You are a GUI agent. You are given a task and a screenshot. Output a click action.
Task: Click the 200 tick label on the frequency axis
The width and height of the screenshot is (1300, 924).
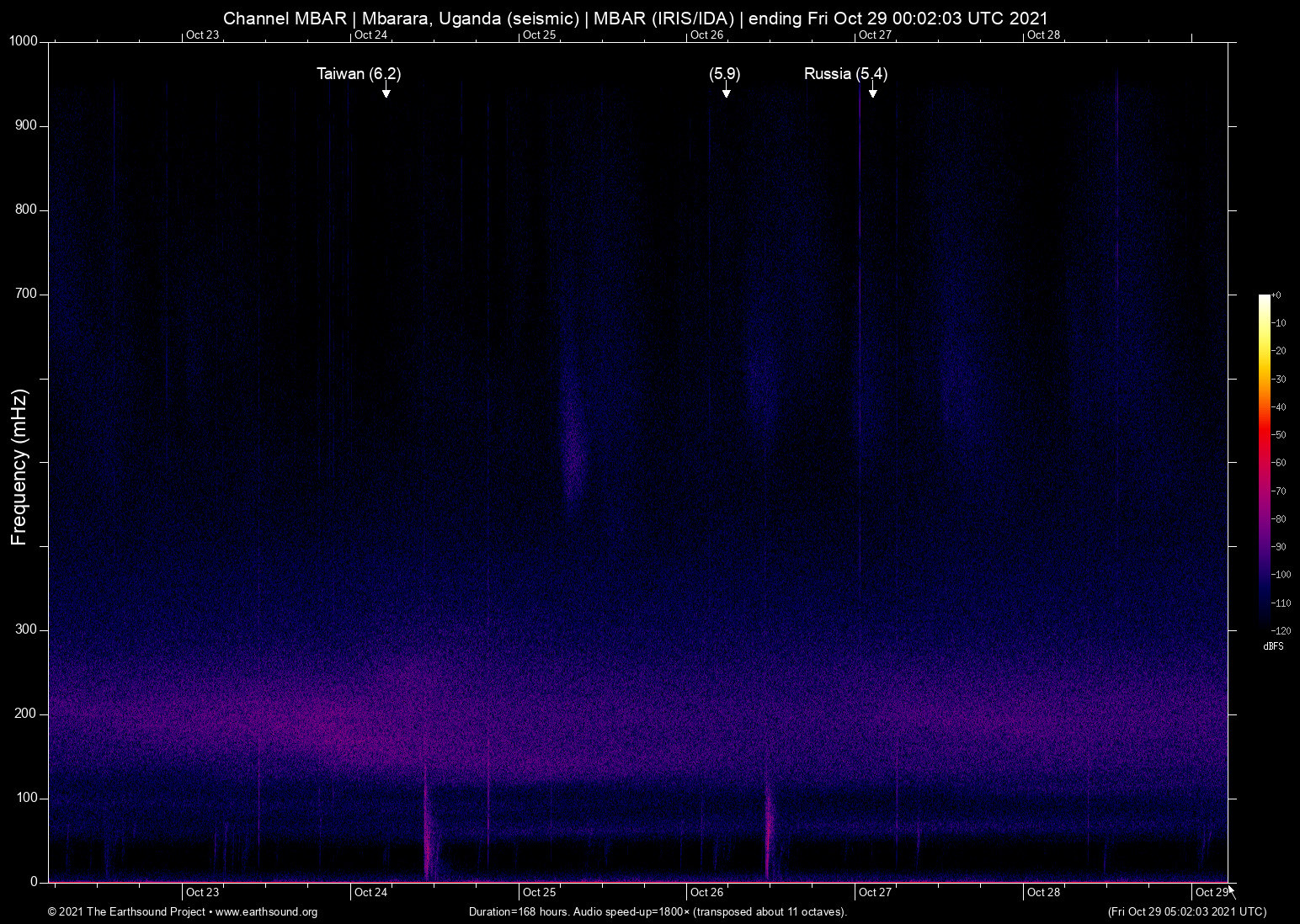(x=26, y=714)
